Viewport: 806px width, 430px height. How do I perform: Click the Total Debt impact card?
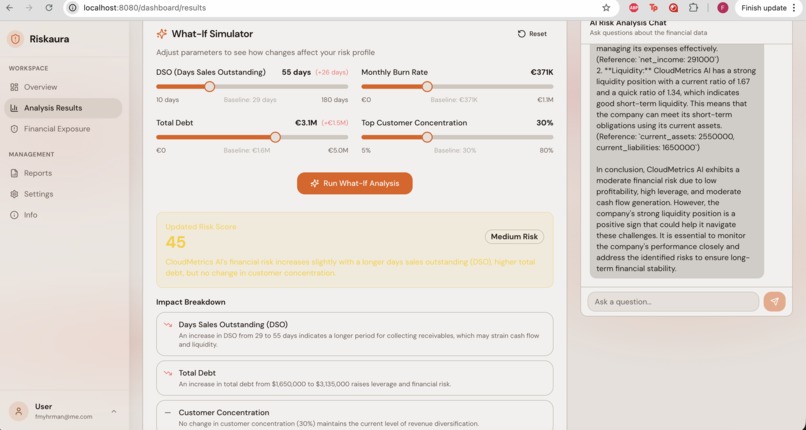[355, 378]
